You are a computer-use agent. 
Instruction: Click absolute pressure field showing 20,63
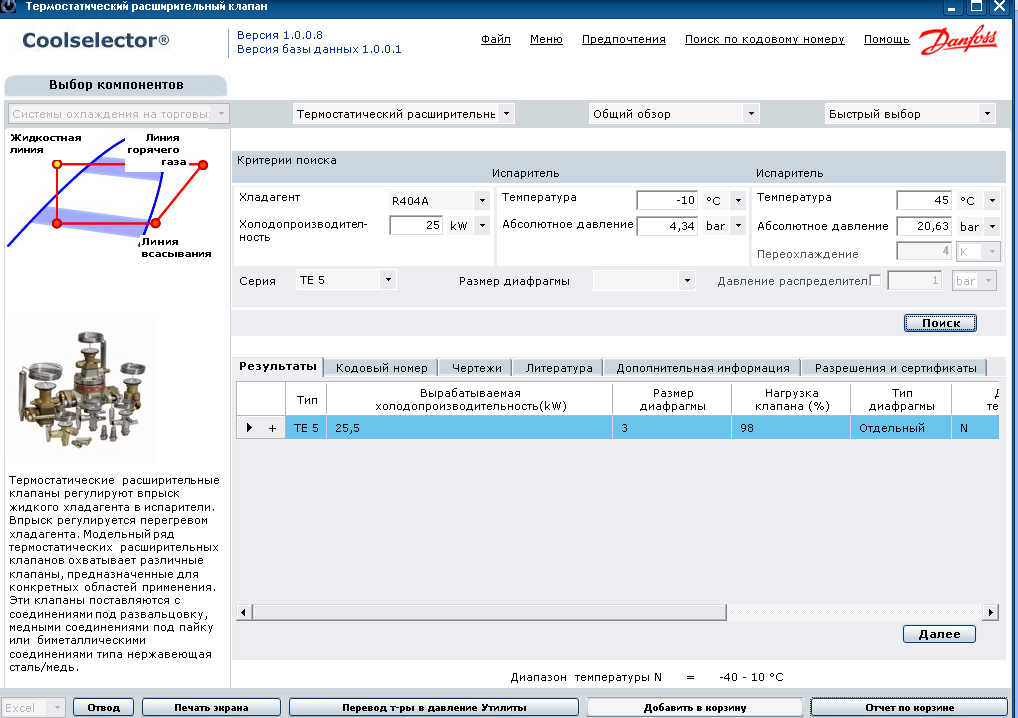[923, 226]
